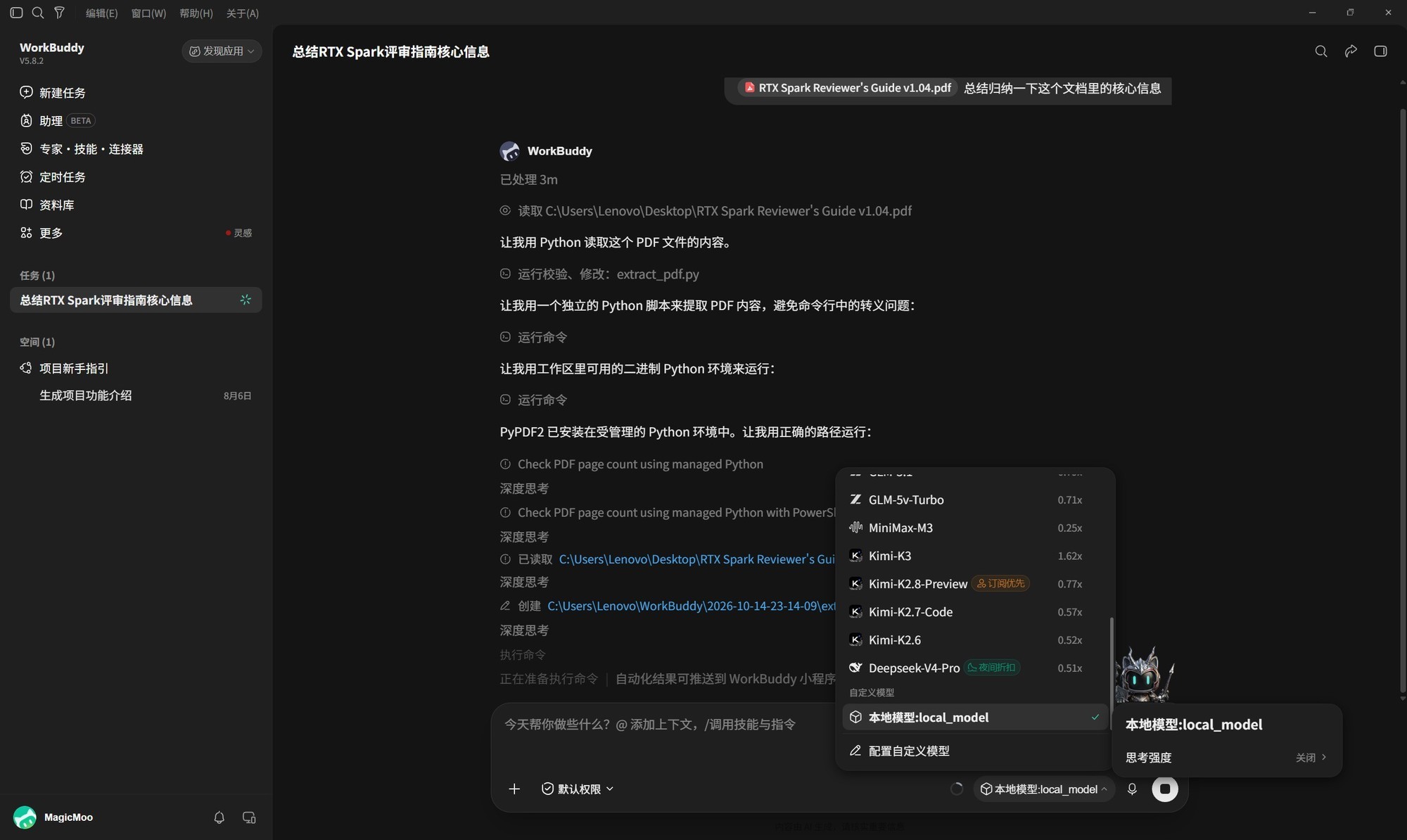
Task: Open the 助理 BETA assistant
Action: pos(57,121)
